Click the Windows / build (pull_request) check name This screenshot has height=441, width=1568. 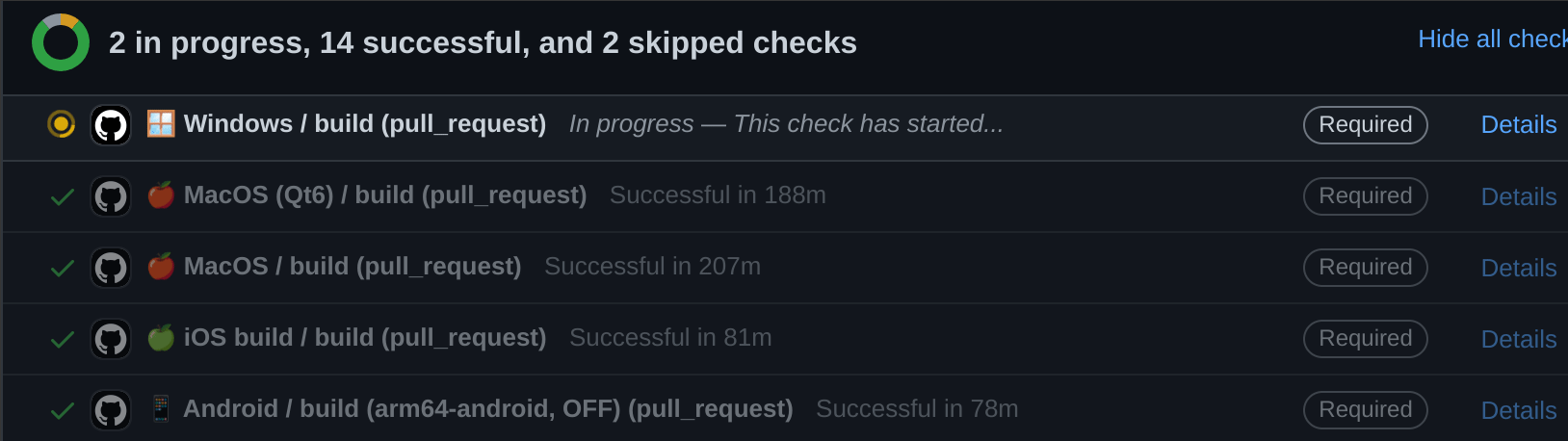click(365, 124)
